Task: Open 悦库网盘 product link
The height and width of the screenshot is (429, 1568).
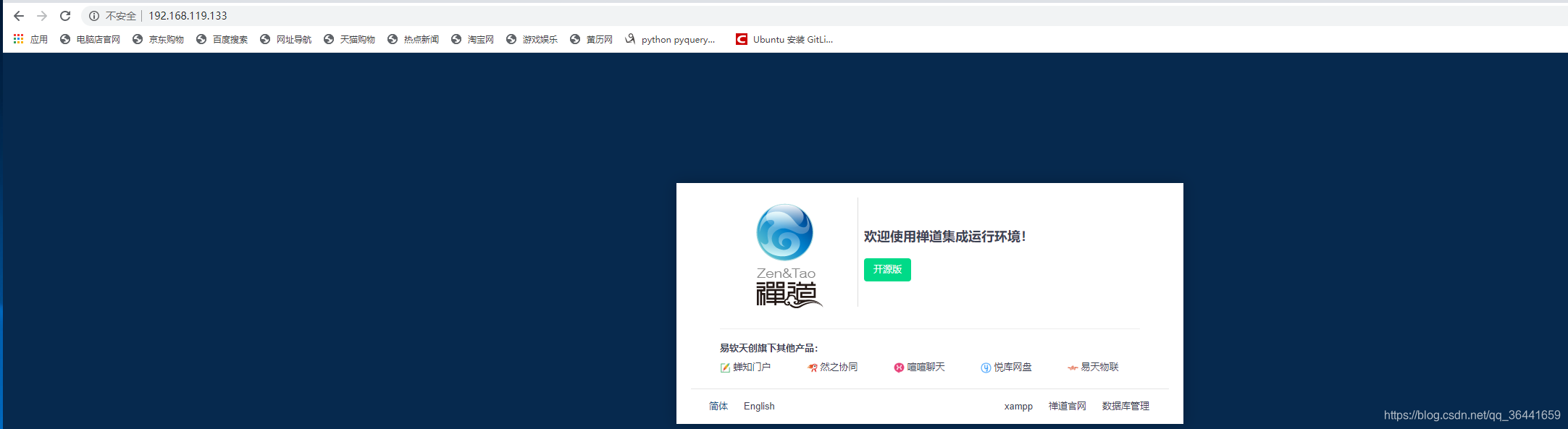Action: pos(1006,367)
